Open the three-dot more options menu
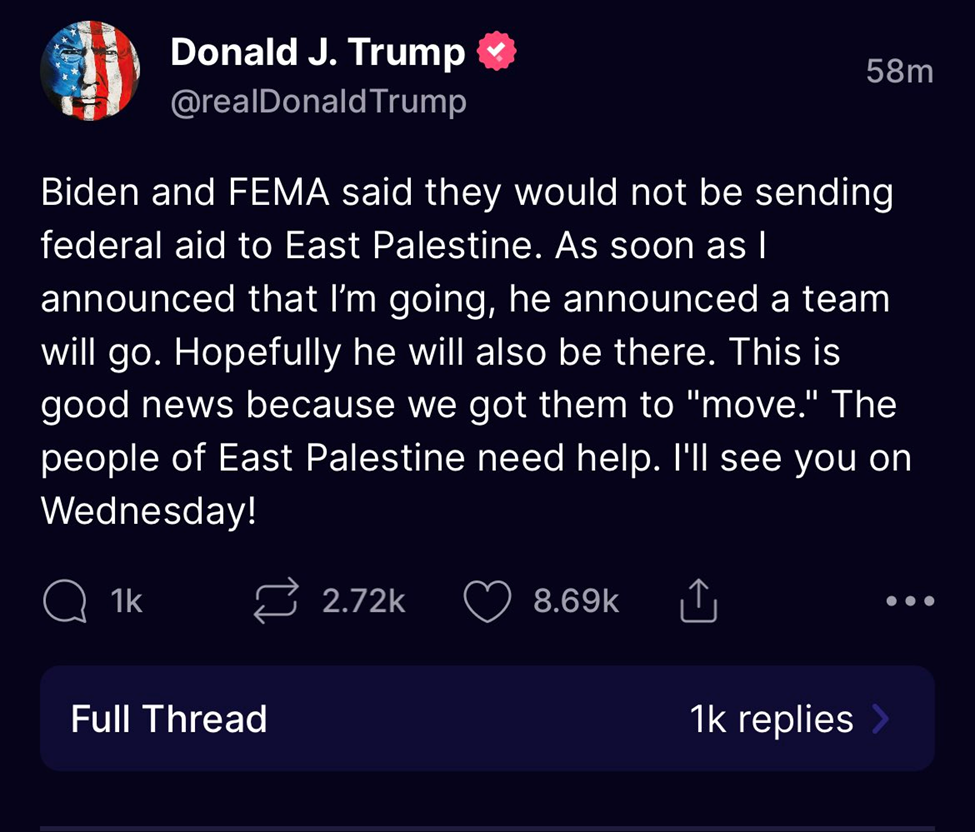Screen dimensions: 975x832 click(x=910, y=602)
